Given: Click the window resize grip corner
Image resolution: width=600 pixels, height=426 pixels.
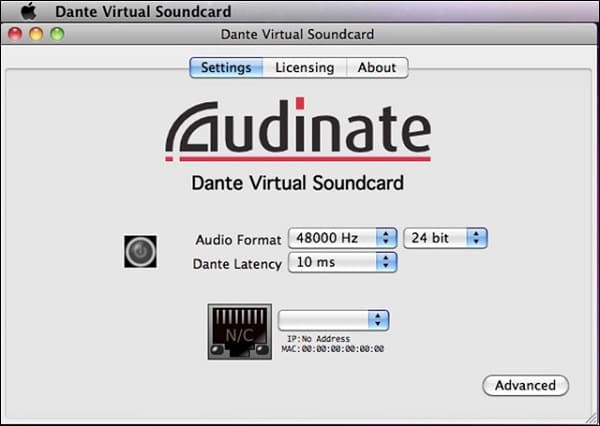Looking at the screenshot, I should coord(592,418).
